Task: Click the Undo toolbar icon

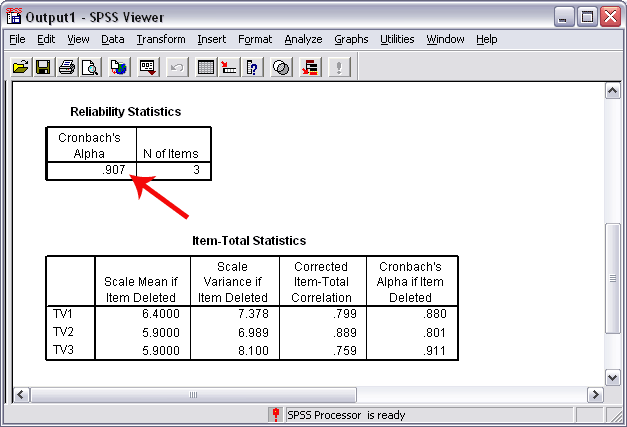Action: pyautogui.click(x=177, y=67)
